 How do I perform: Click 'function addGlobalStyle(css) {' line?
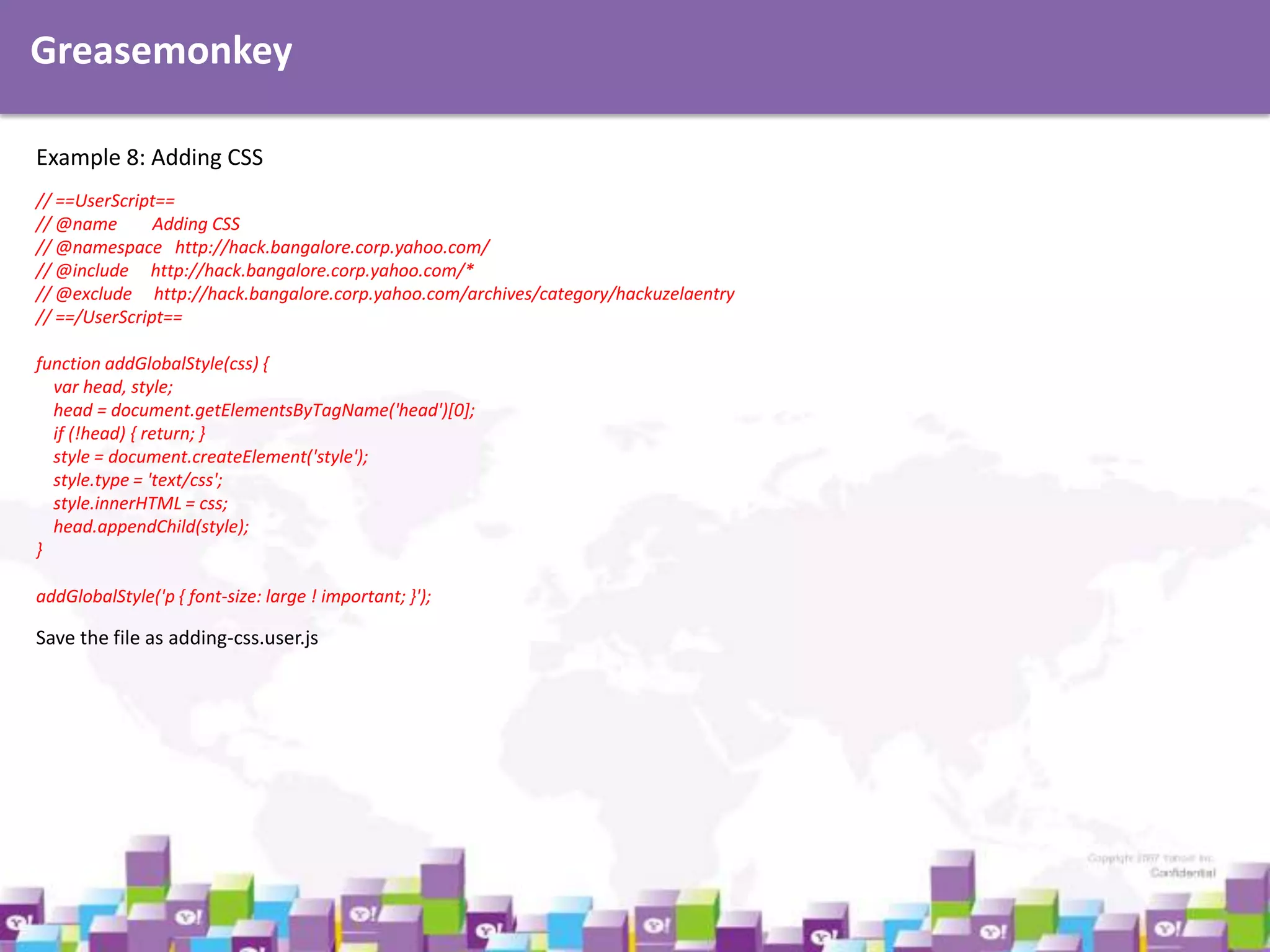click(x=153, y=364)
